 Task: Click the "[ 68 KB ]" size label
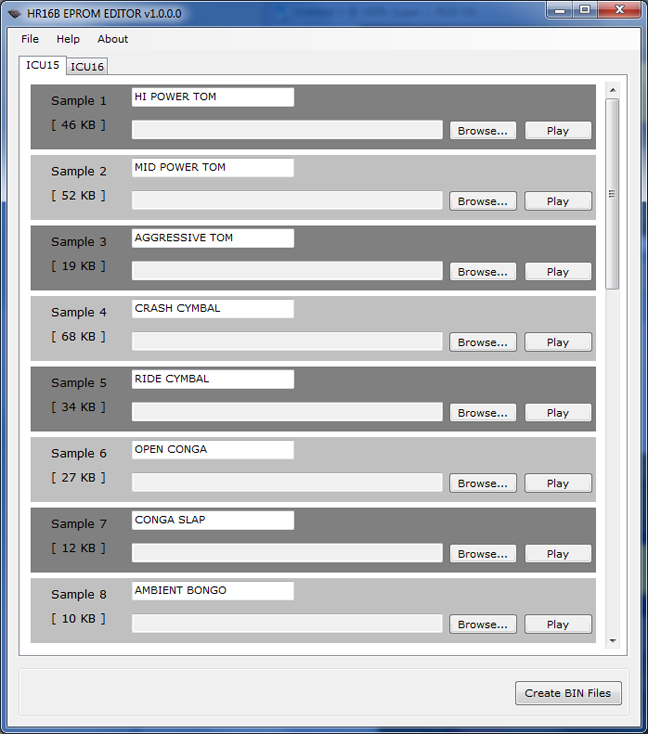[x=79, y=337]
